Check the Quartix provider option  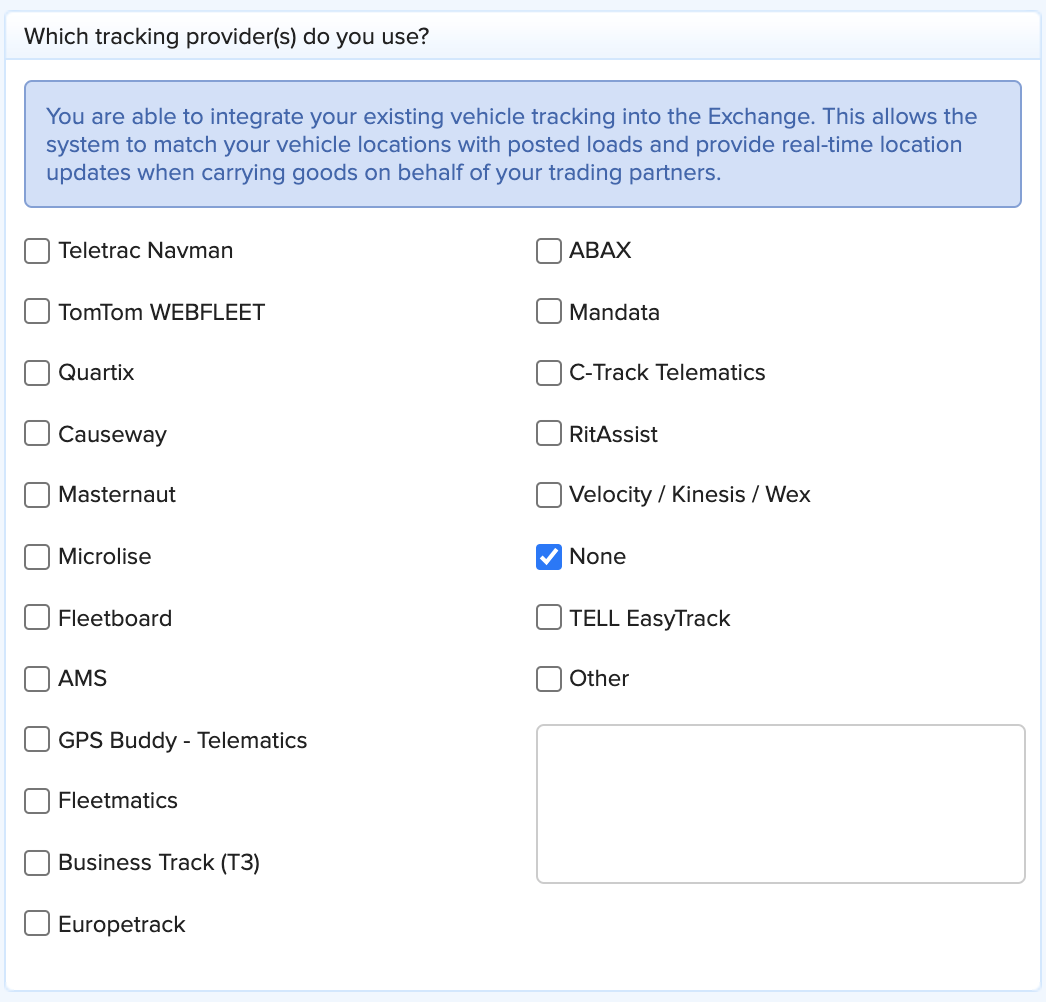click(x=37, y=373)
